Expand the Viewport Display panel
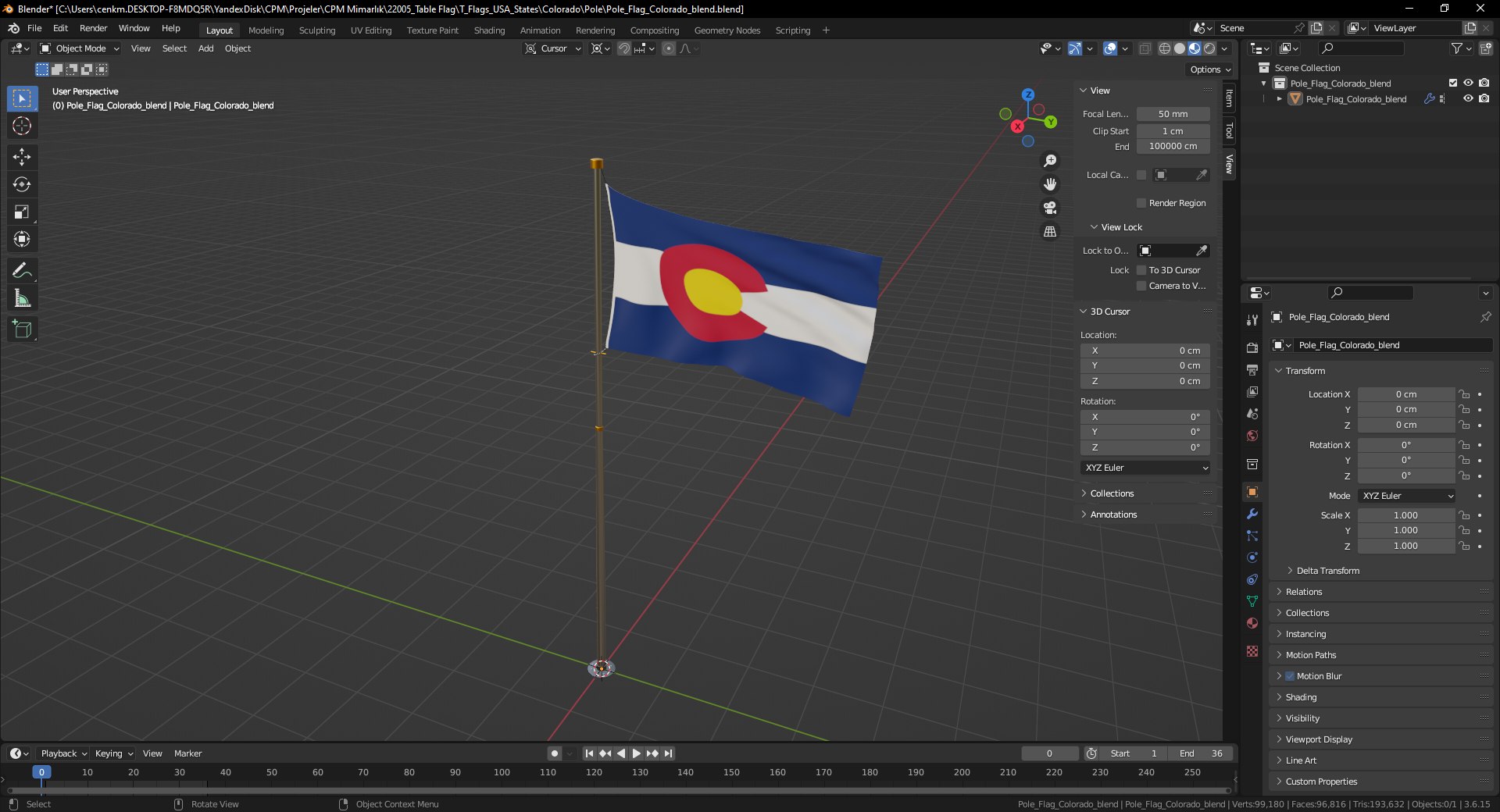The height and width of the screenshot is (812, 1500). click(1319, 739)
